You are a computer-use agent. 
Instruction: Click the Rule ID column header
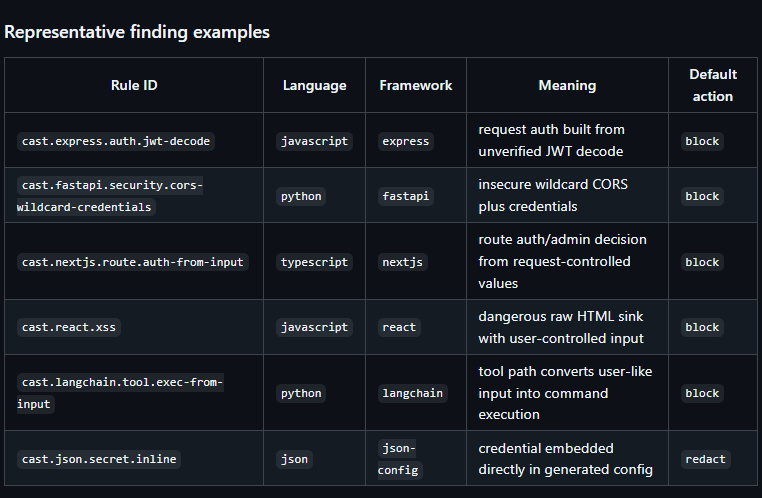pyautogui.click(x=134, y=85)
